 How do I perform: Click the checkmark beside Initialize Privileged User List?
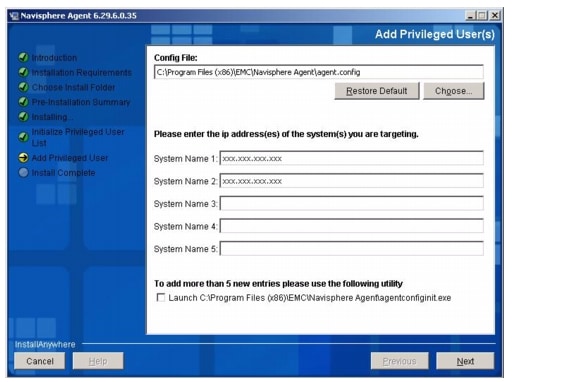pyautogui.click(x=23, y=137)
